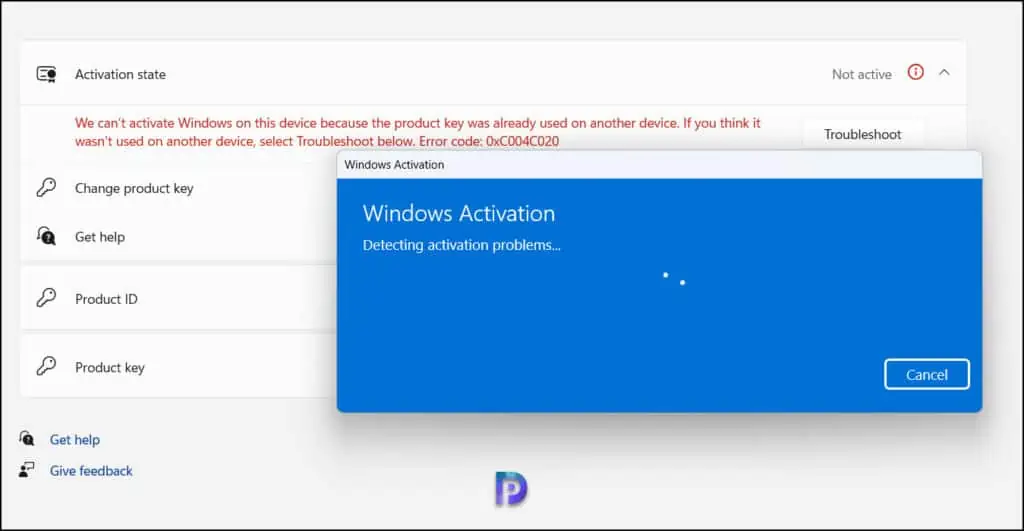Open the Get help link at bottom
This screenshot has width=1024, height=531.
point(75,440)
